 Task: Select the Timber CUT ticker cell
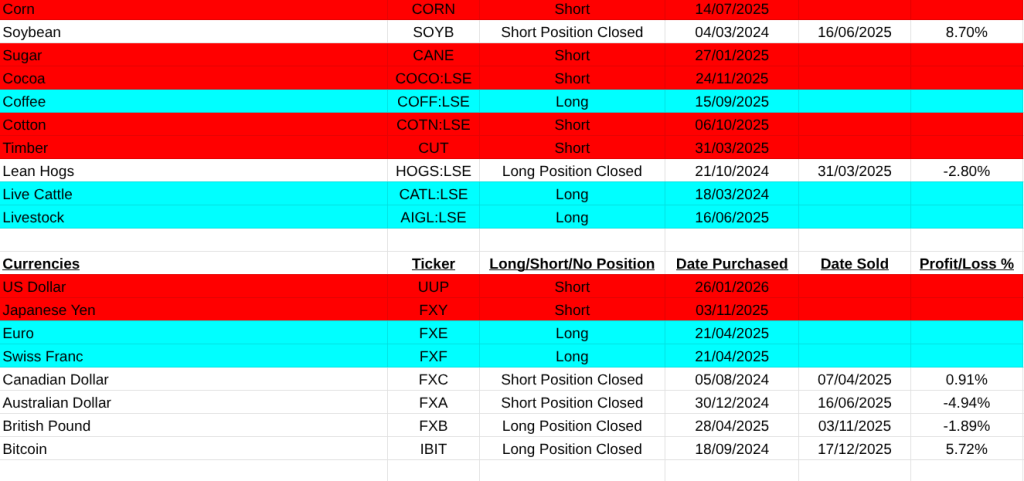coord(433,148)
